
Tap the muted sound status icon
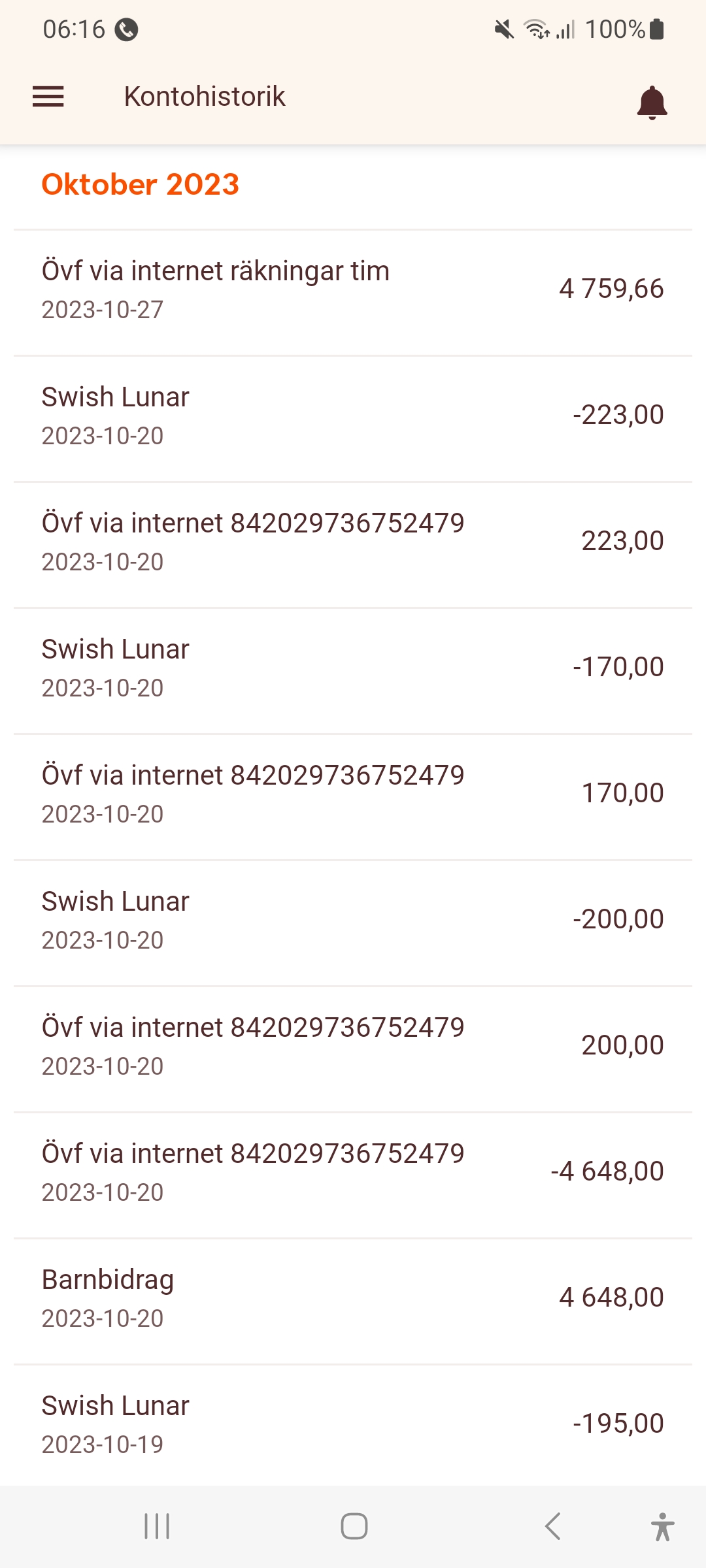pyautogui.click(x=504, y=29)
